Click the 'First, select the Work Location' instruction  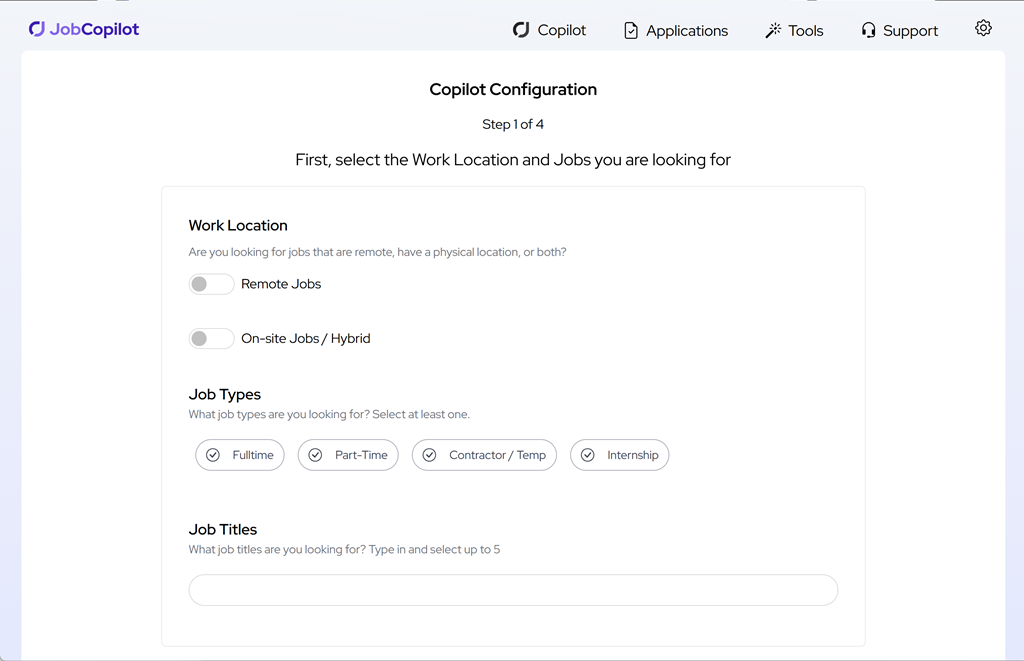pyautogui.click(x=513, y=160)
